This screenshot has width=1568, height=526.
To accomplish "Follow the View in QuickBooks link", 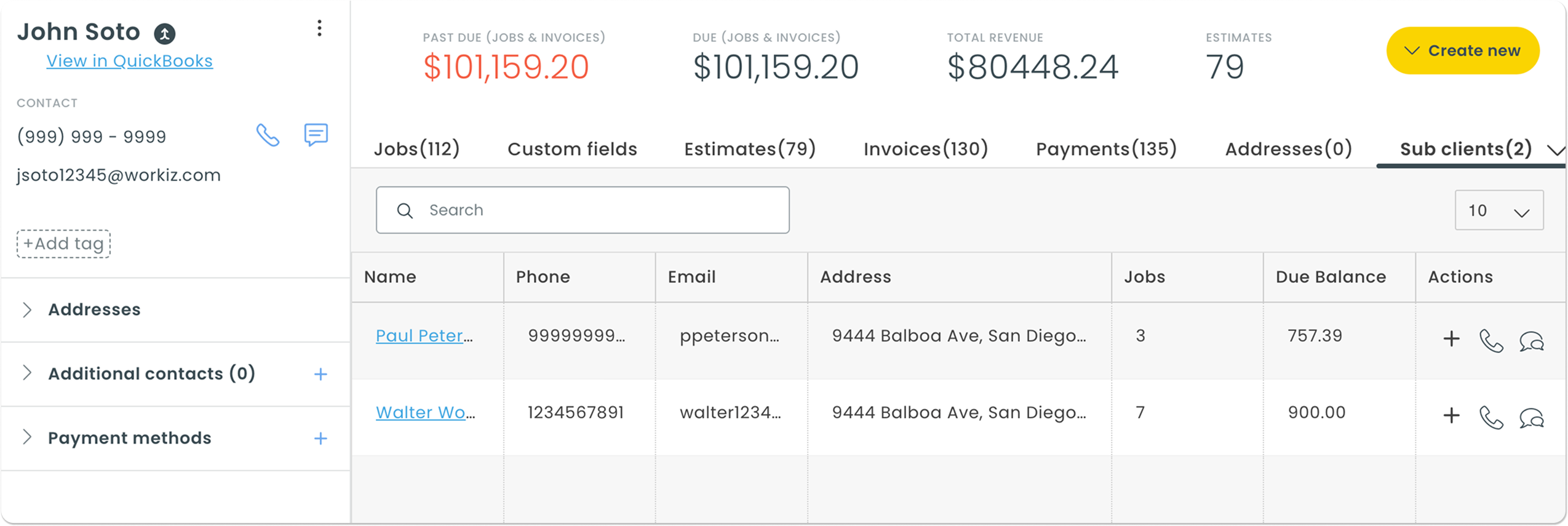I will pyautogui.click(x=130, y=61).
